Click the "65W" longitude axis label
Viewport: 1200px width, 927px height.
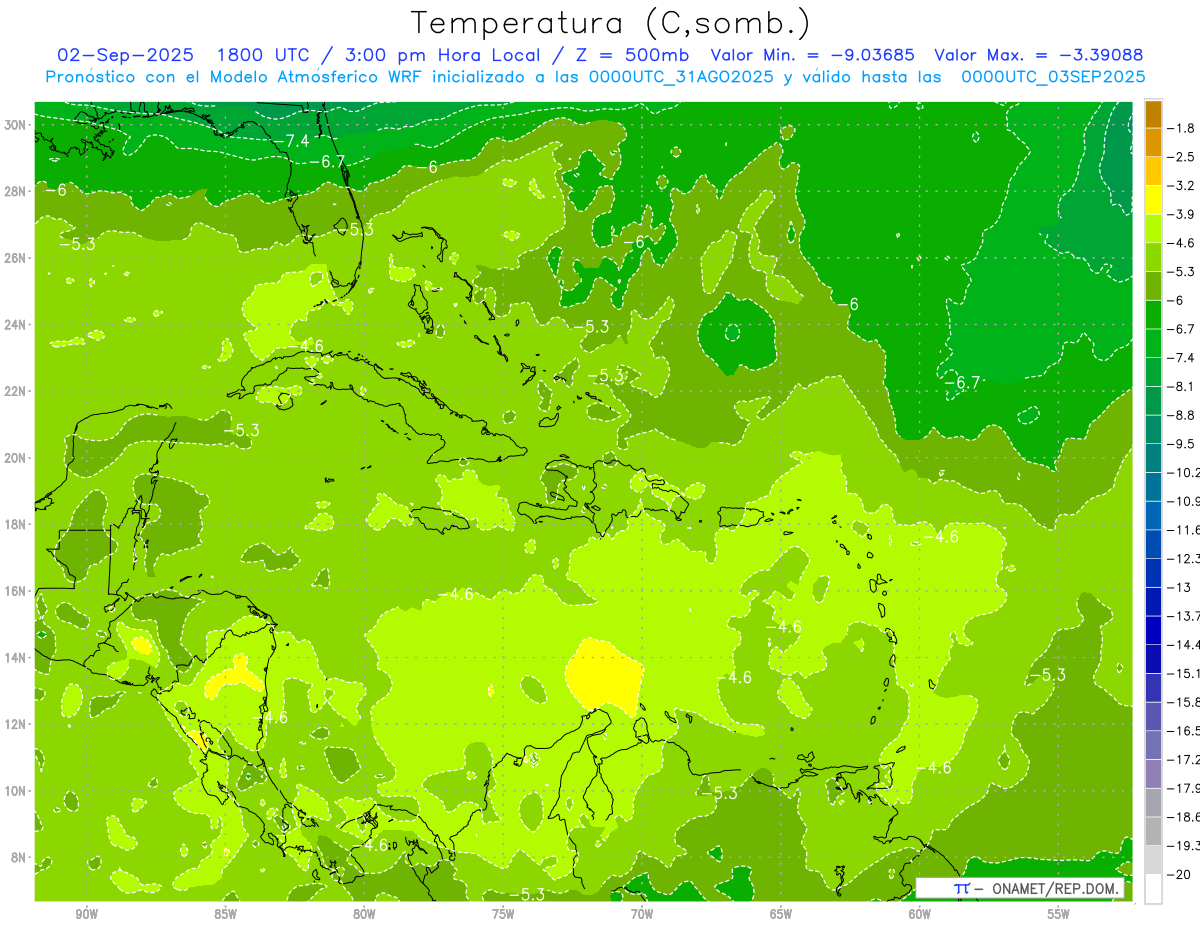(x=781, y=914)
